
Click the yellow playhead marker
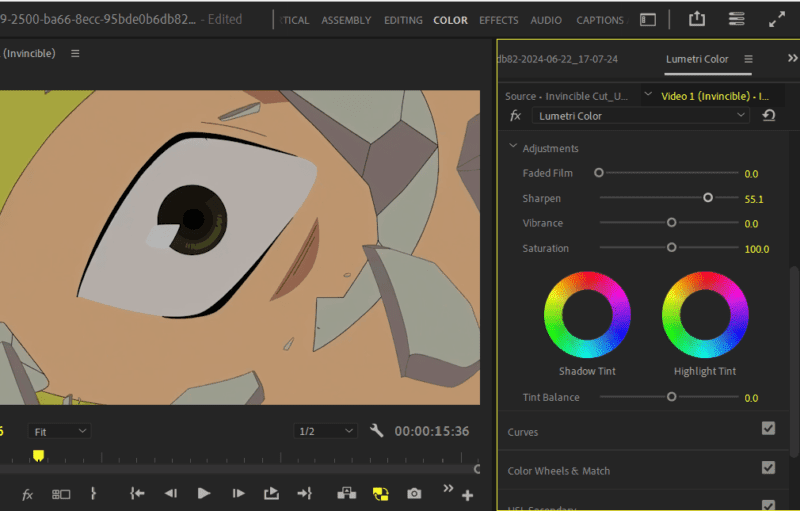coord(38,455)
